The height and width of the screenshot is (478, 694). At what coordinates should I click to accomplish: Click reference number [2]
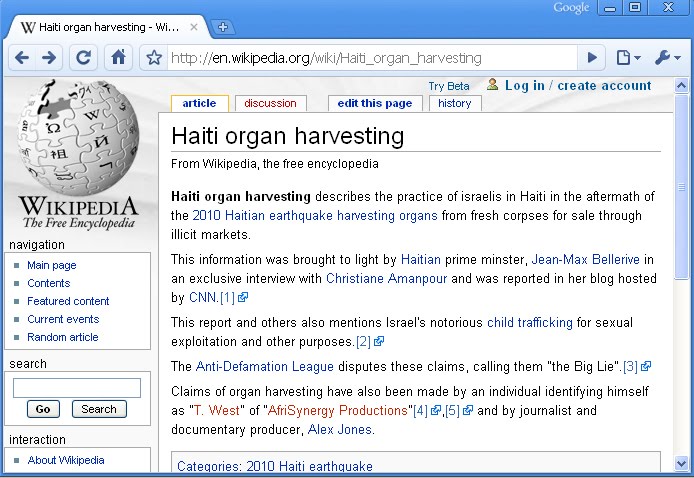point(363,342)
